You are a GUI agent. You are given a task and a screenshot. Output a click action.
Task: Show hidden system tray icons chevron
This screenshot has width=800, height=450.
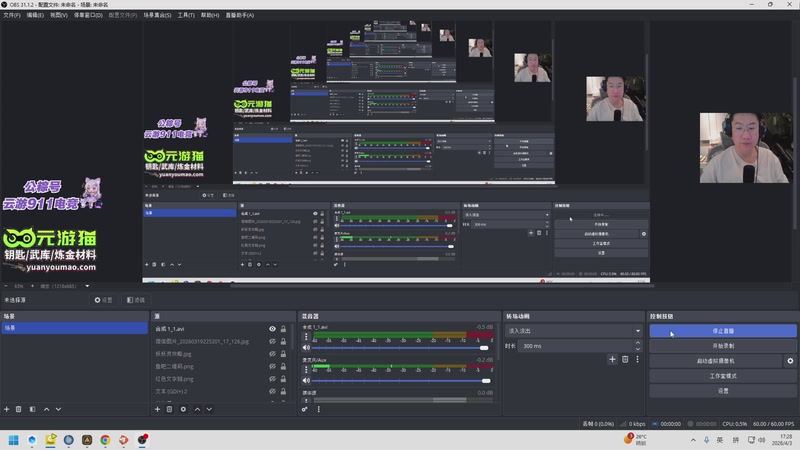[693, 440]
